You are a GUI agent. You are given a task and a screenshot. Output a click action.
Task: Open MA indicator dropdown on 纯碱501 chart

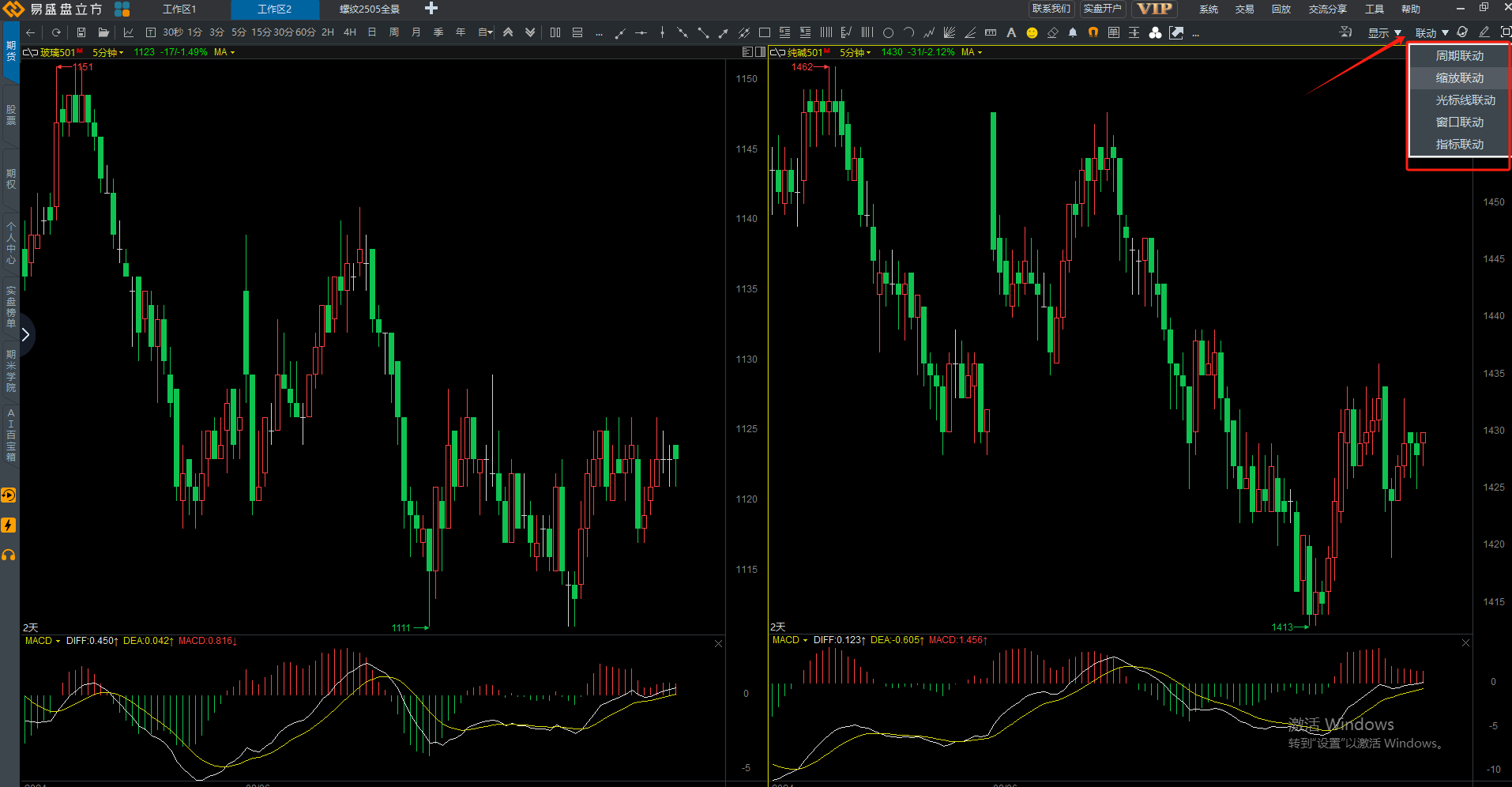[x=972, y=52]
